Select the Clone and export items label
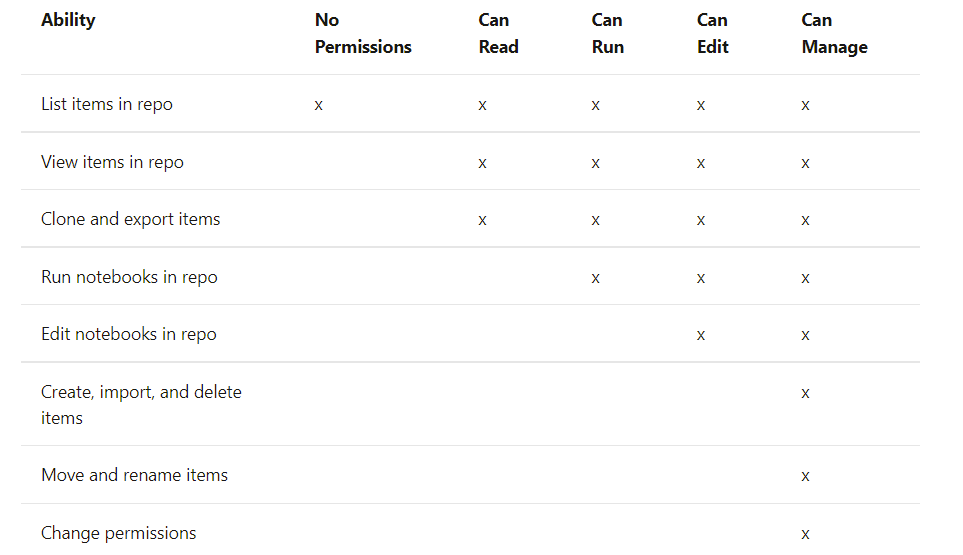Image resolution: width=963 pixels, height=555 pixels. click(x=130, y=219)
